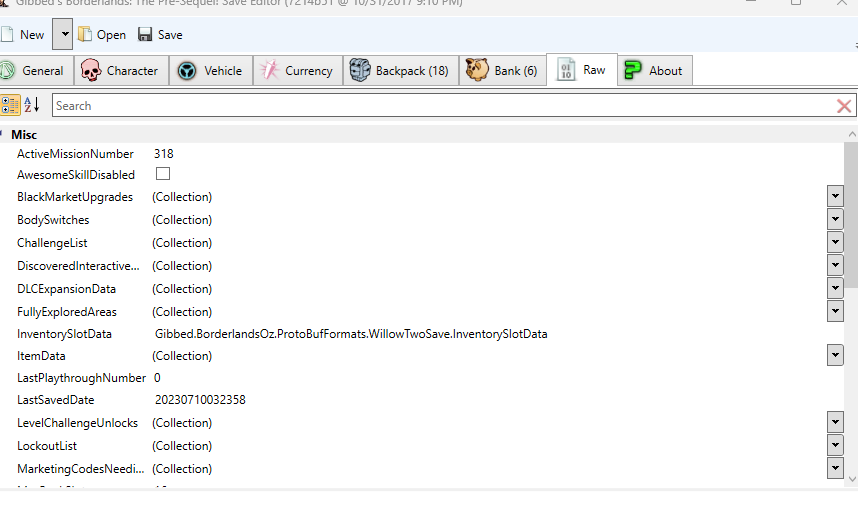
Task: Open the DLCExpansionData collection dropdown
Action: [x=835, y=288]
